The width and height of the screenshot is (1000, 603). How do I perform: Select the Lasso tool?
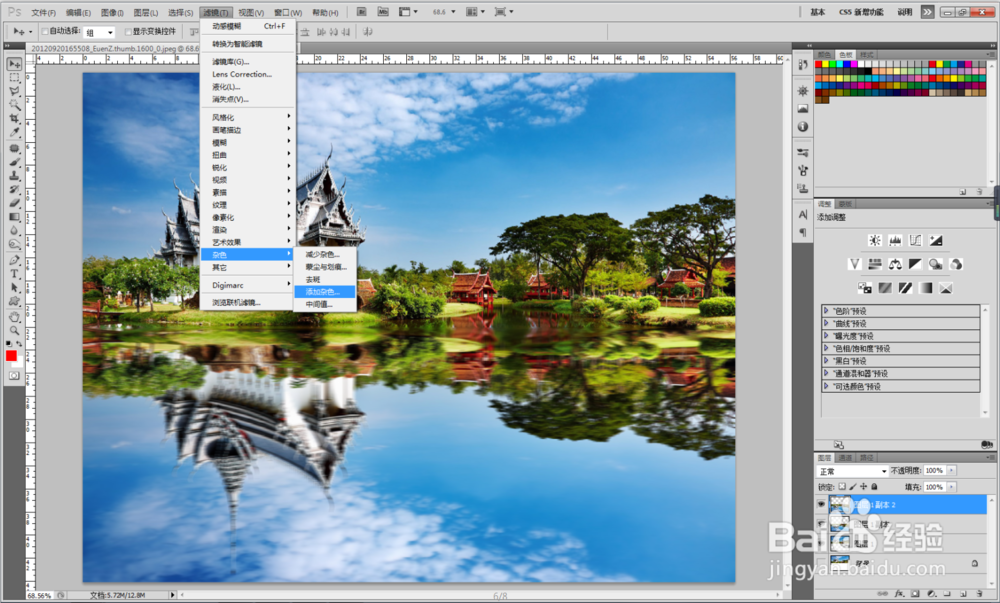pyautogui.click(x=14, y=91)
